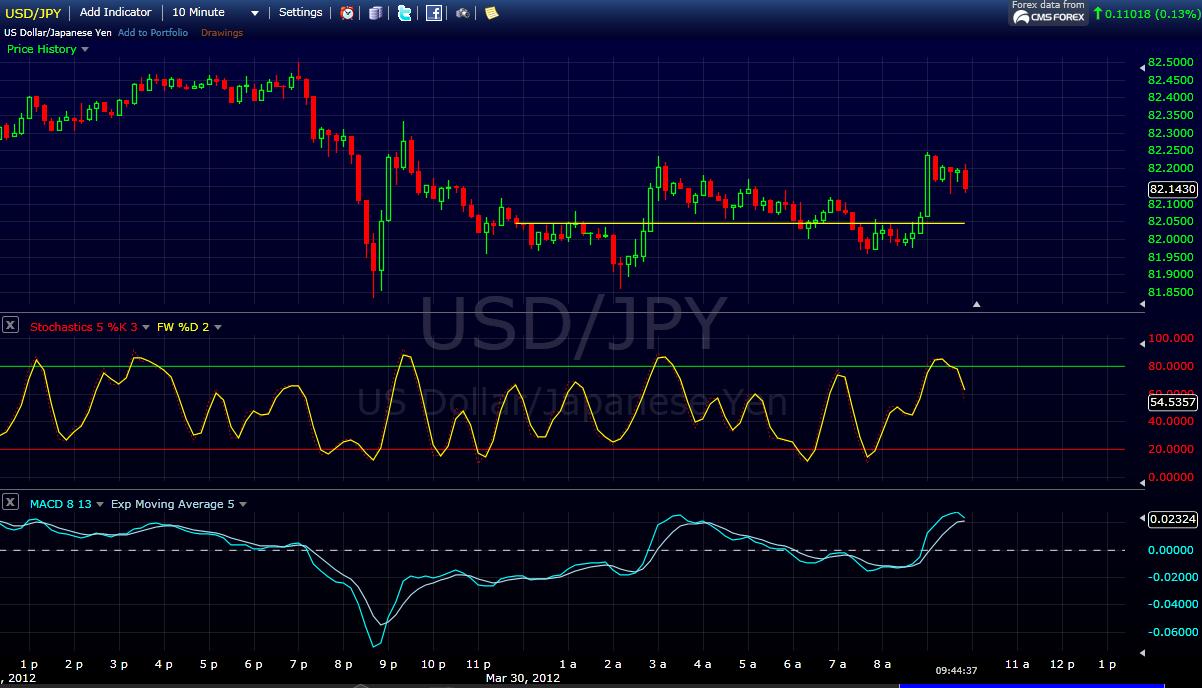The image size is (1202, 688).
Task: Click the 100.000 stochastic axis label
Action: point(1172,339)
